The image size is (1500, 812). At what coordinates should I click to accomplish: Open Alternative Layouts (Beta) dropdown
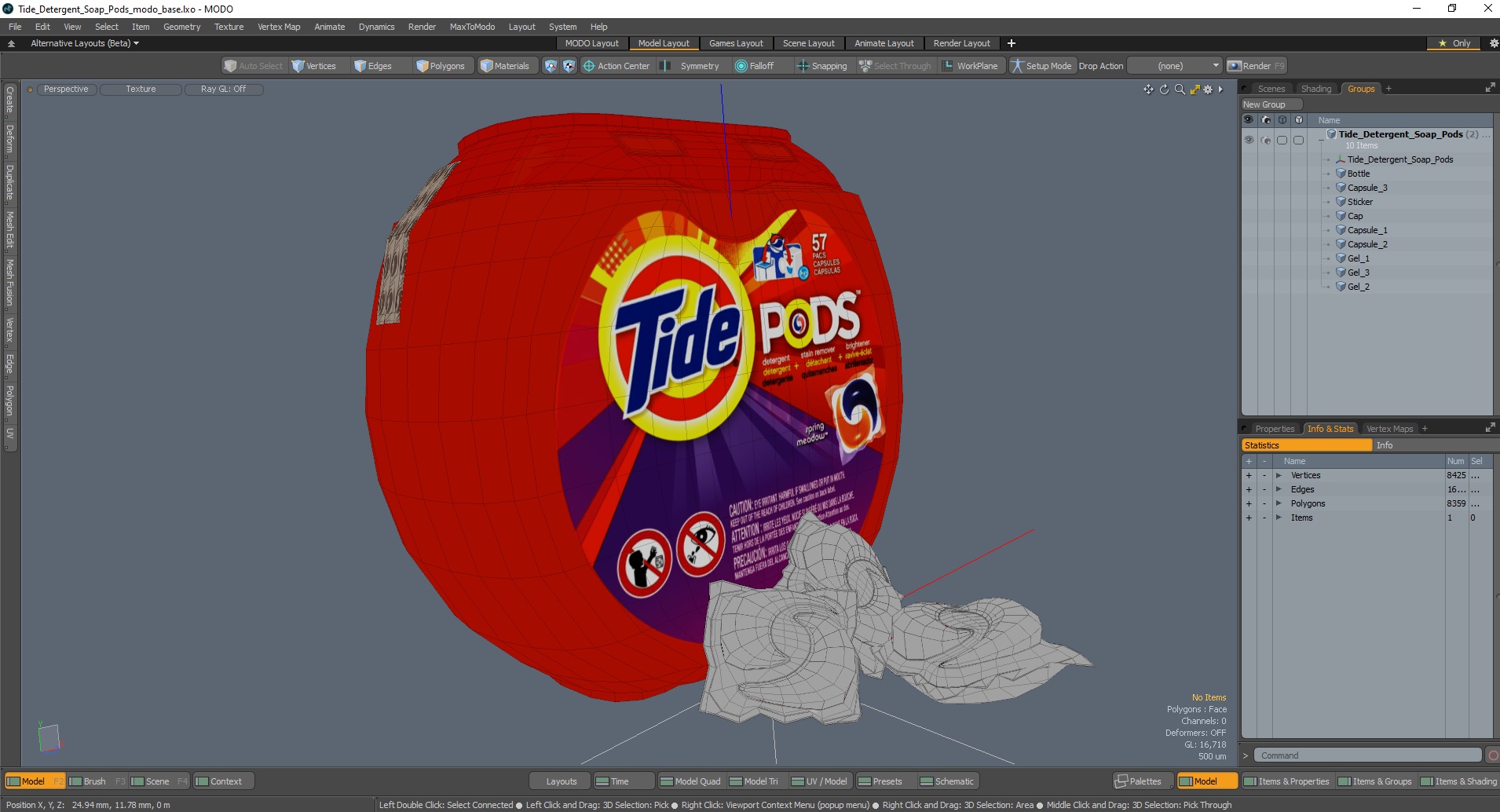click(x=85, y=43)
